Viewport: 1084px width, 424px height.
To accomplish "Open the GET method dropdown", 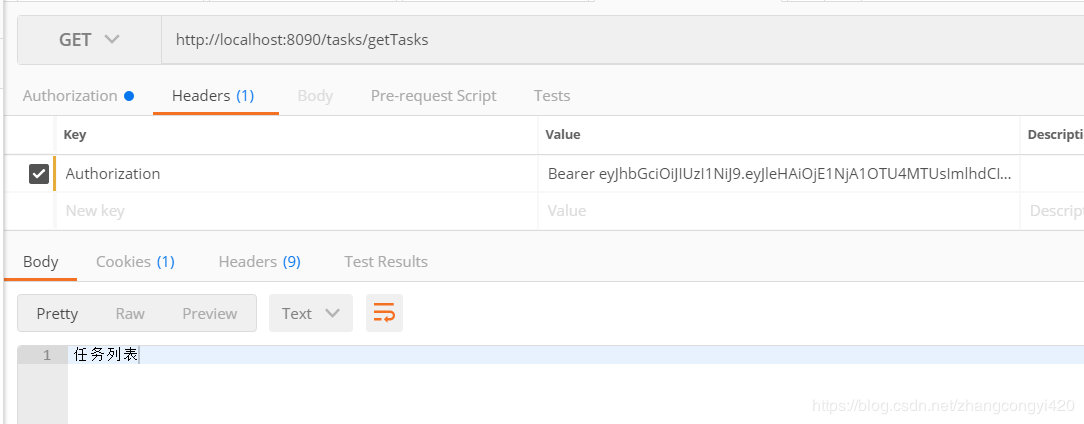I will (89, 40).
